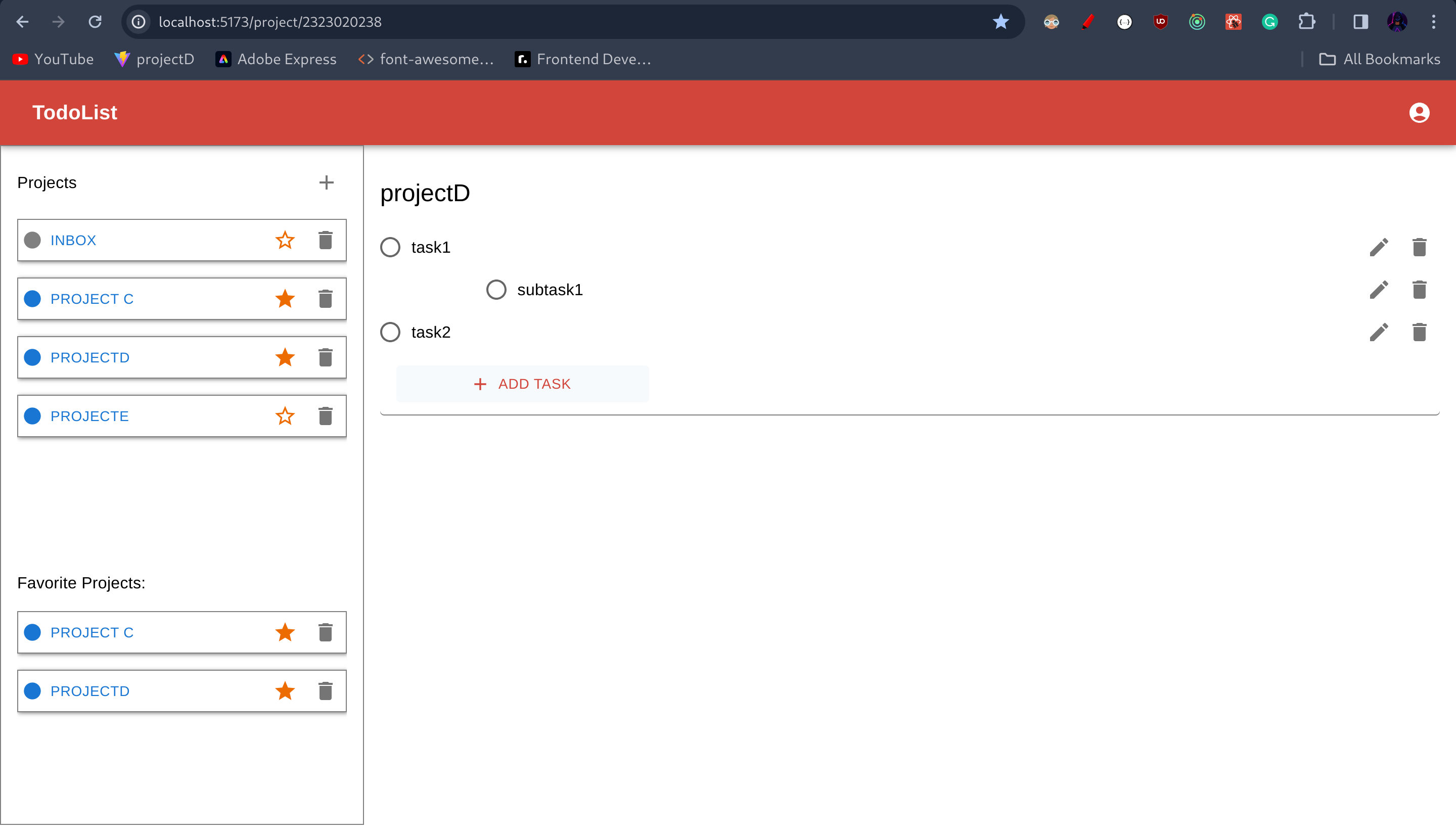
Task: Favorite the INBOX project star
Action: tap(285, 240)
